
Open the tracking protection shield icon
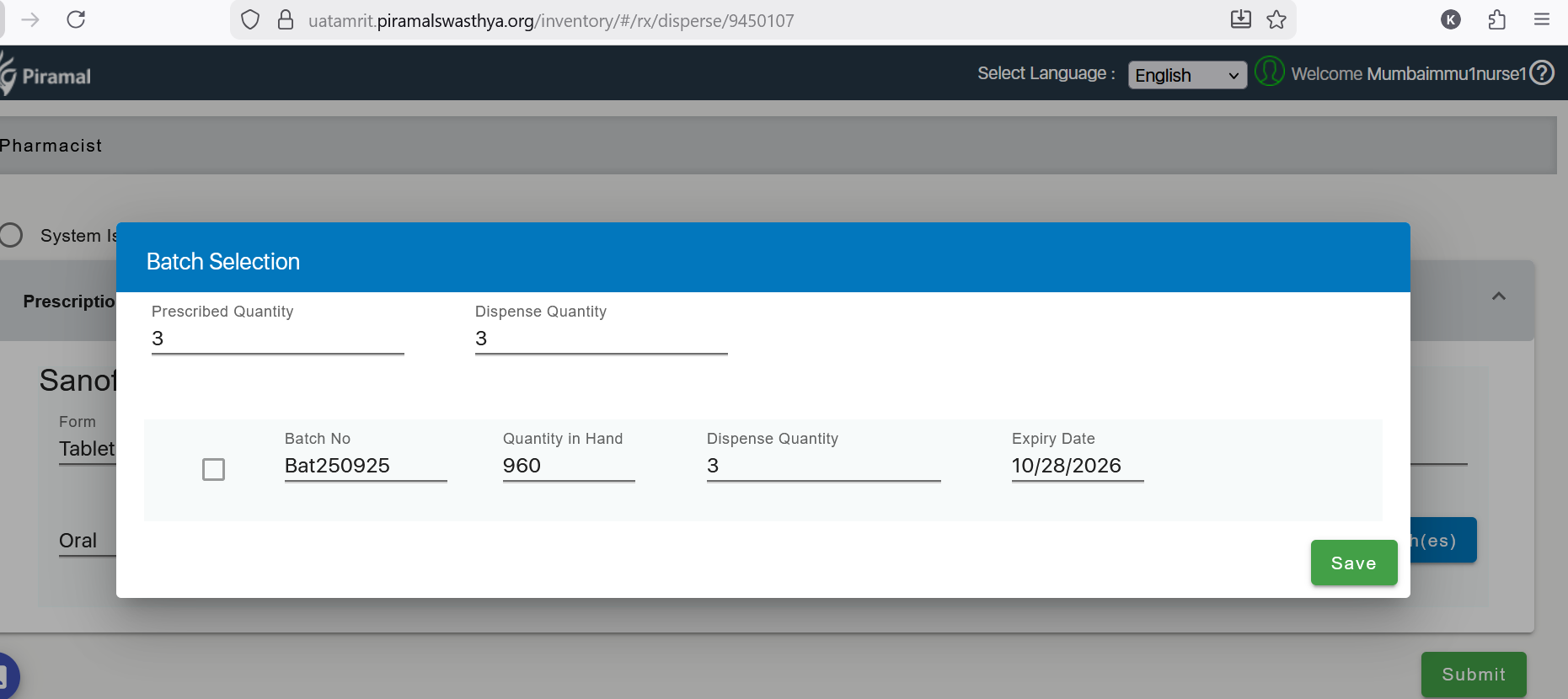pyautogui.click(x=250, y=20)
